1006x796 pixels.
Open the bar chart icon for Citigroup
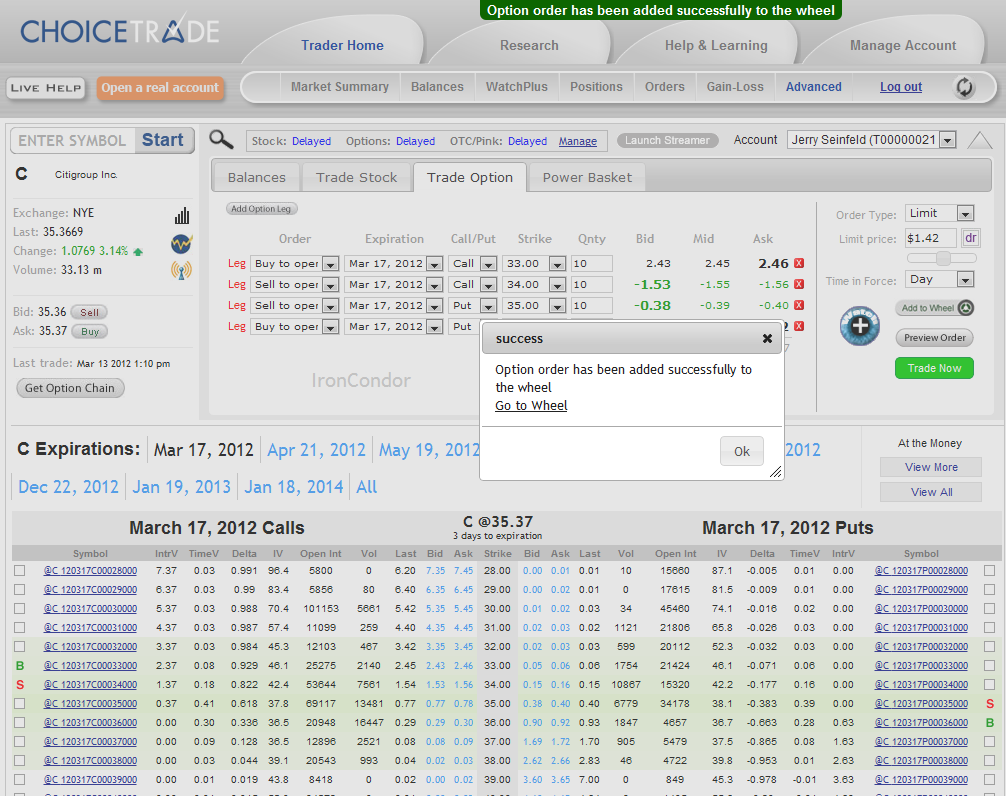point(182,216)
